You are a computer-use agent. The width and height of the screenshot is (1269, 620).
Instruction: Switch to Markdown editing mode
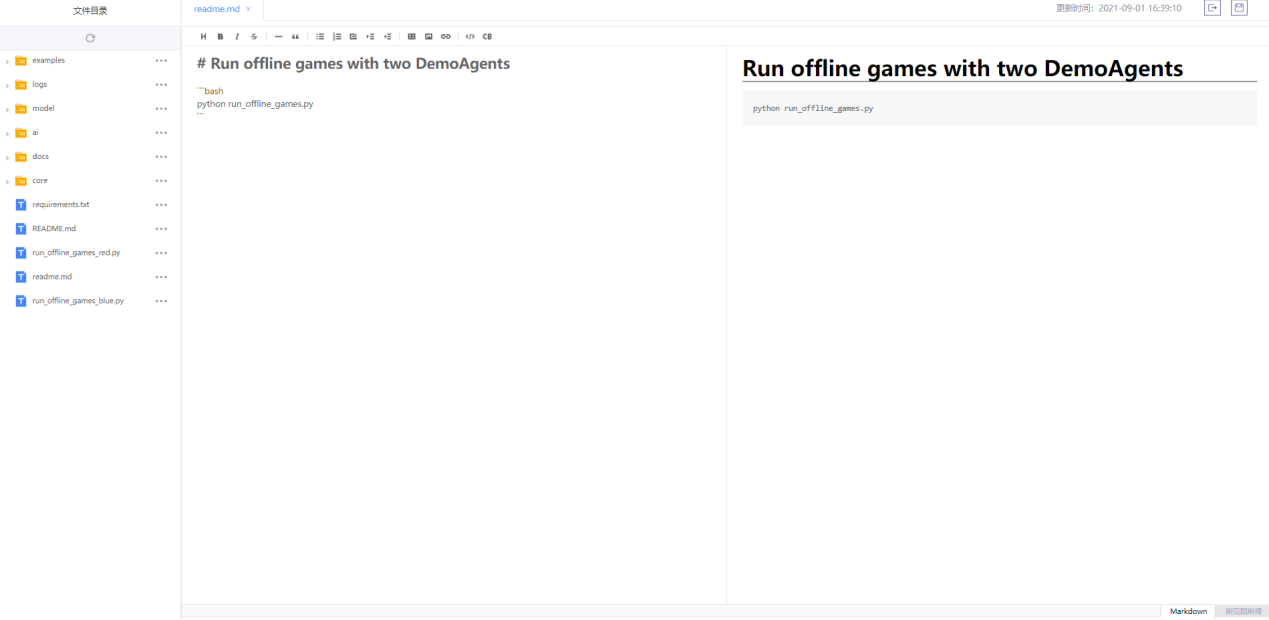tap(1188, 611)
